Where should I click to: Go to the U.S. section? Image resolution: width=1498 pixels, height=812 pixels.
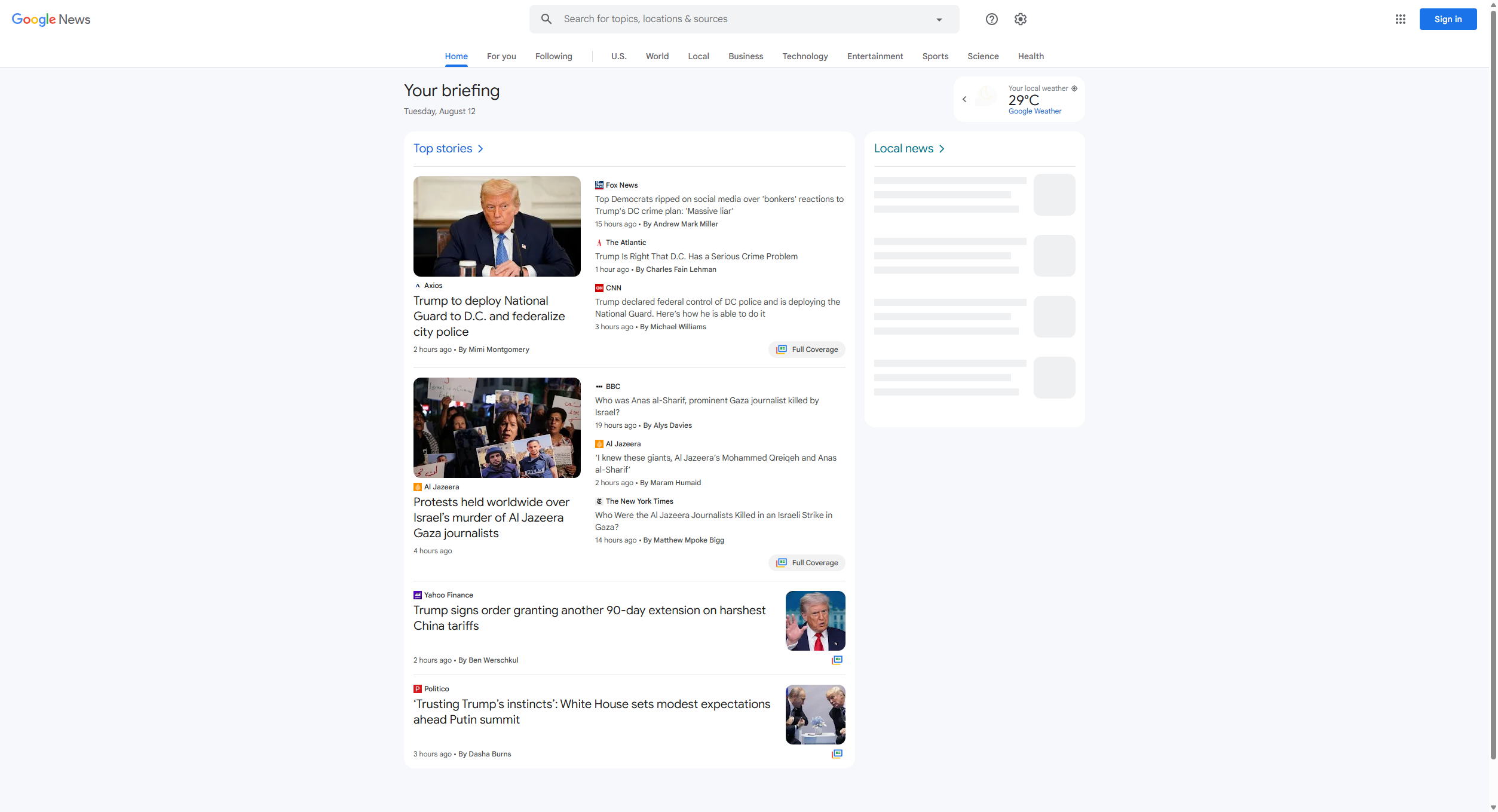click(618, 56)
